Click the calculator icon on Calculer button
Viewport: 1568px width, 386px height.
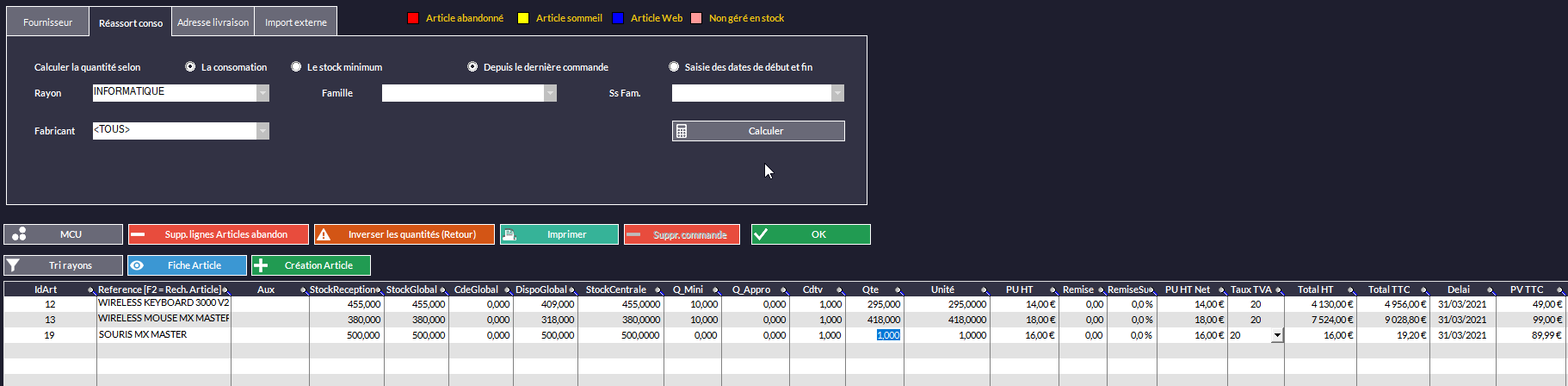click(x=682, y=131)
